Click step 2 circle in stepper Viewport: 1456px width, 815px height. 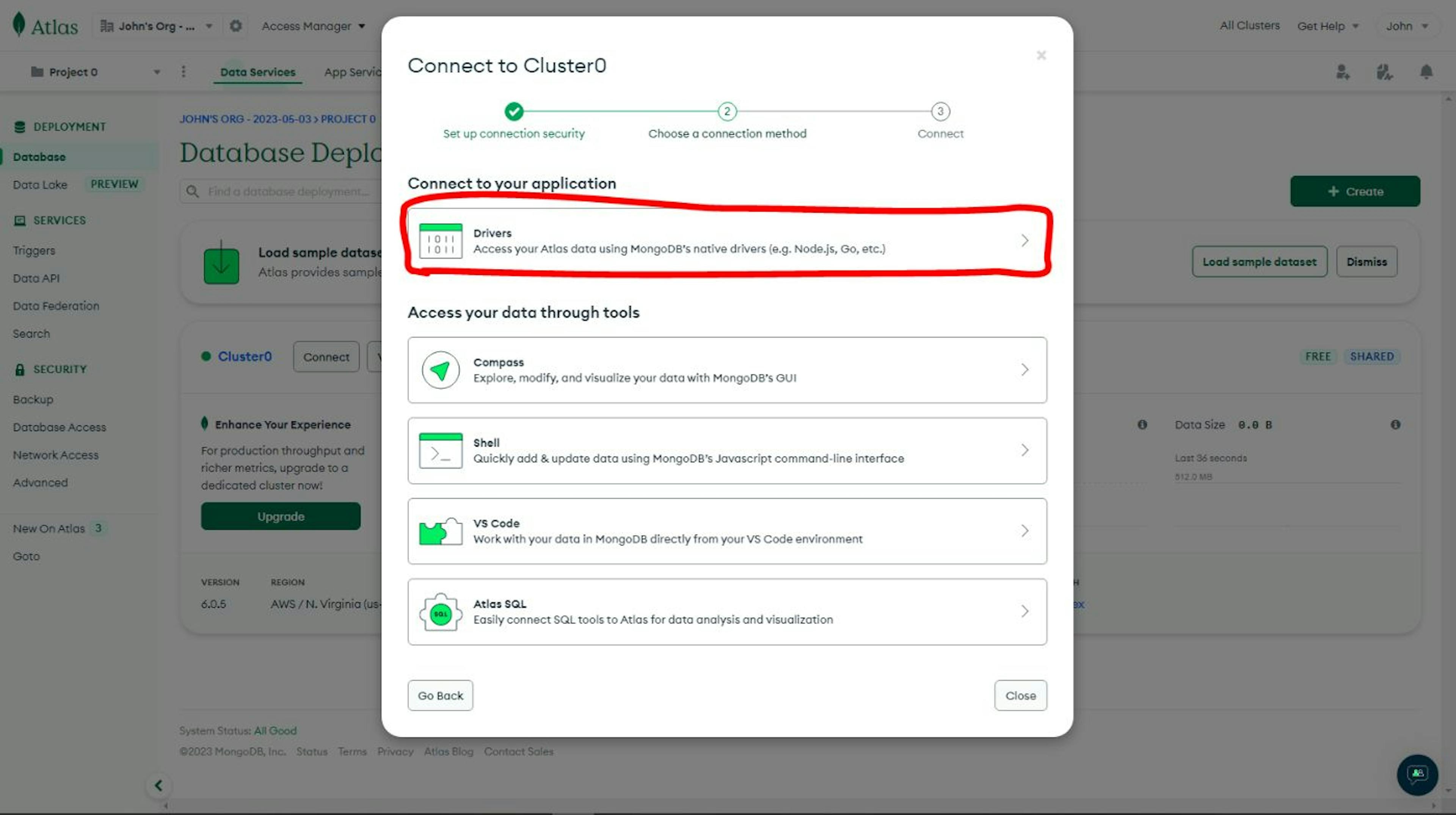click(727, 111)
